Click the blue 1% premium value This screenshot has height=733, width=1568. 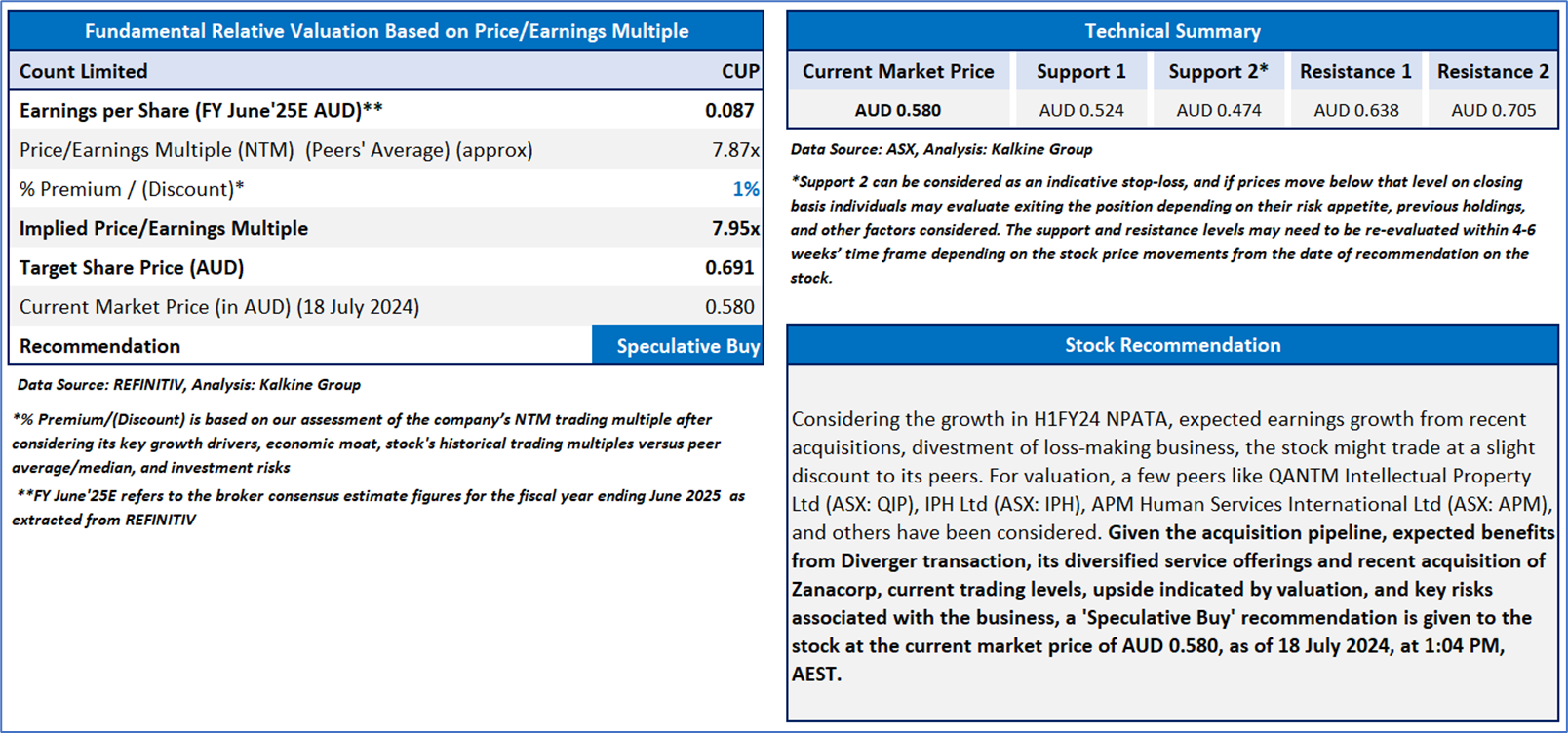pos(746,189)
